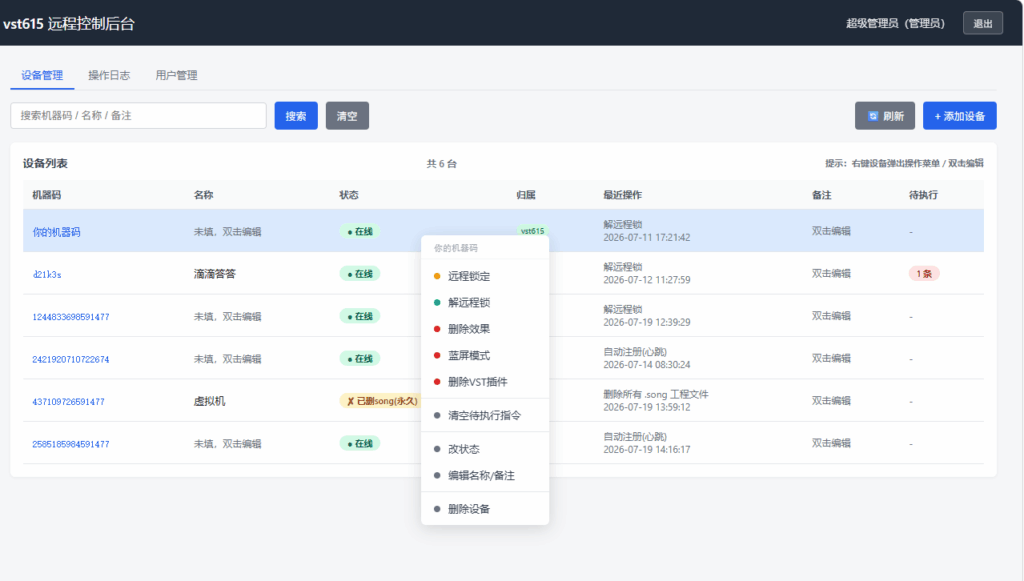1024x581 pixels.
Task: Click the 共 6 台 device count text
Action: click(x=441, y=163)
